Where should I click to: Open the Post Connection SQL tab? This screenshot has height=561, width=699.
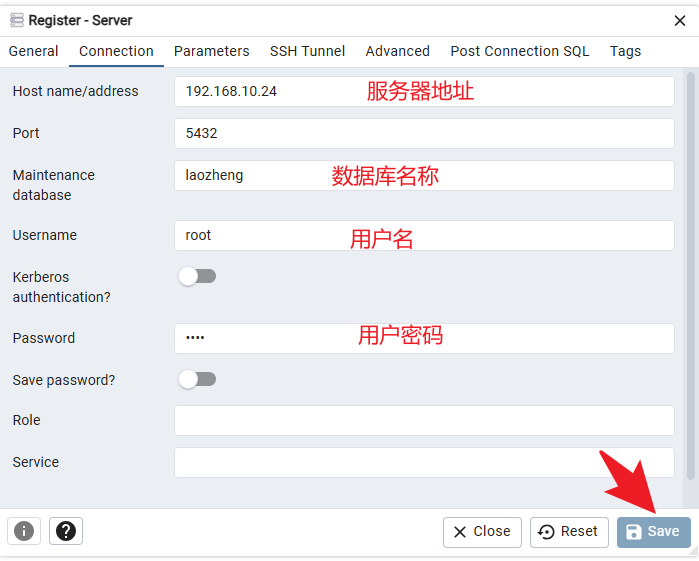[519, 51]
